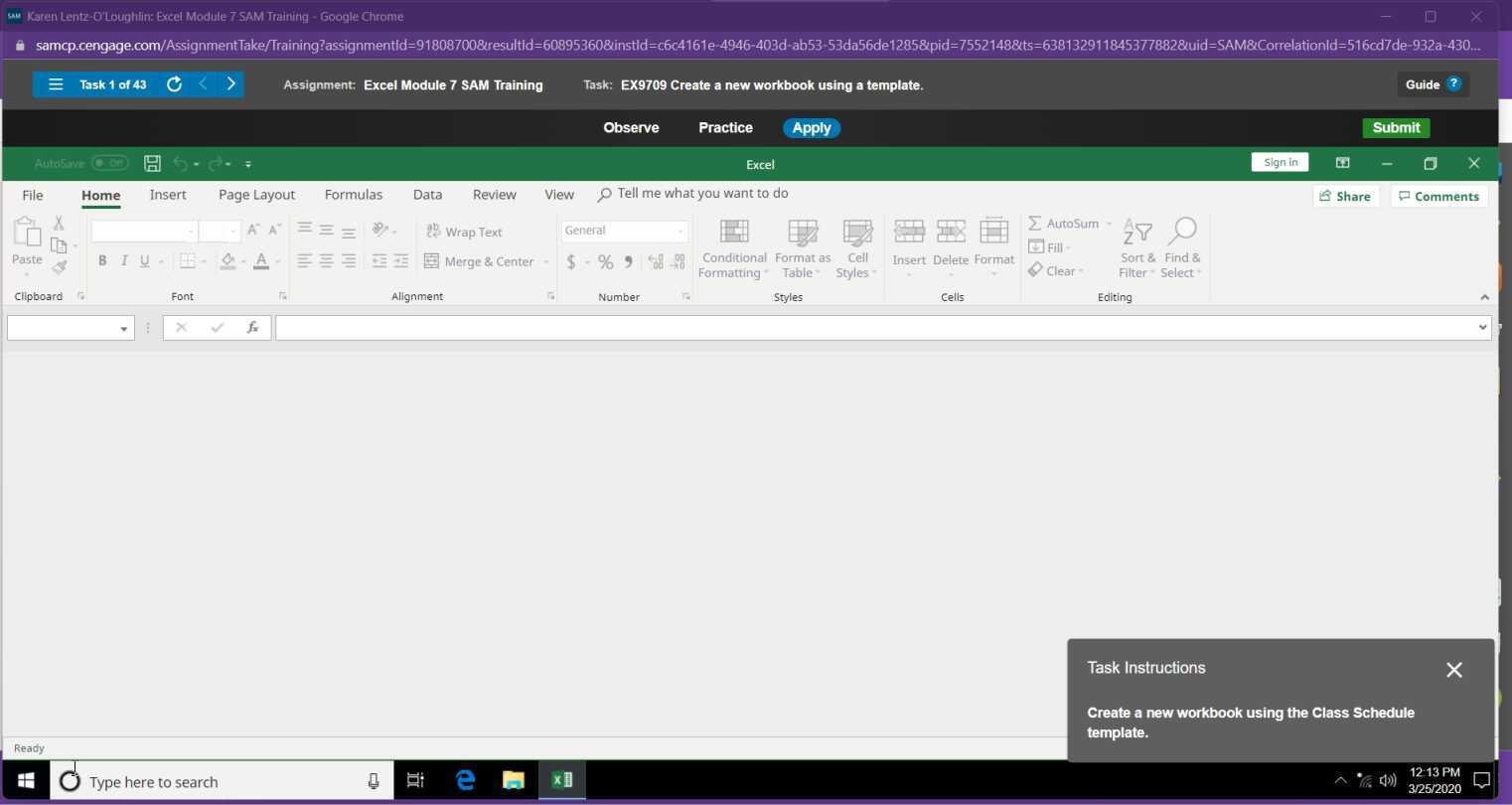Expand the Fill Color dropdown arrow

pos(241,261)
